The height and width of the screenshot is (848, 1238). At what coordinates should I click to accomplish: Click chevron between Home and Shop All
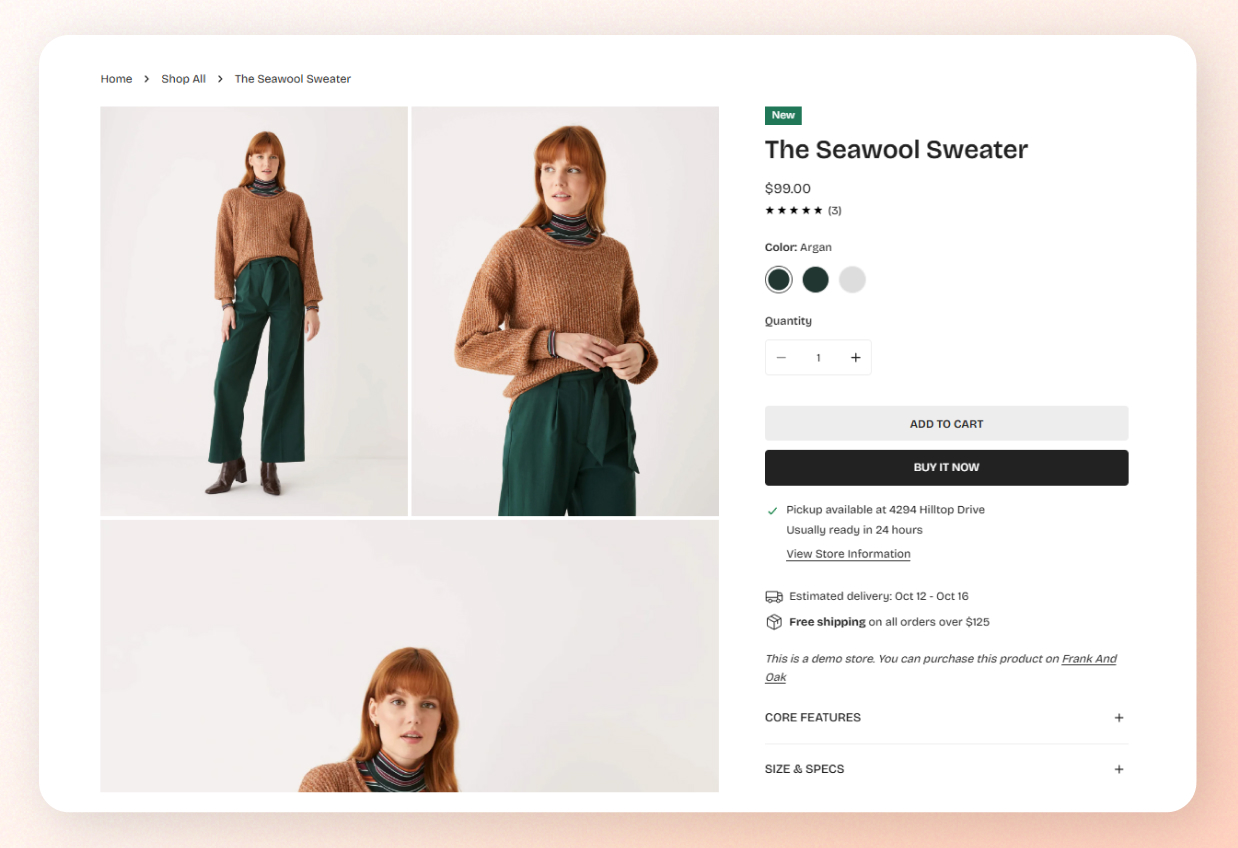tap(146, 79)
